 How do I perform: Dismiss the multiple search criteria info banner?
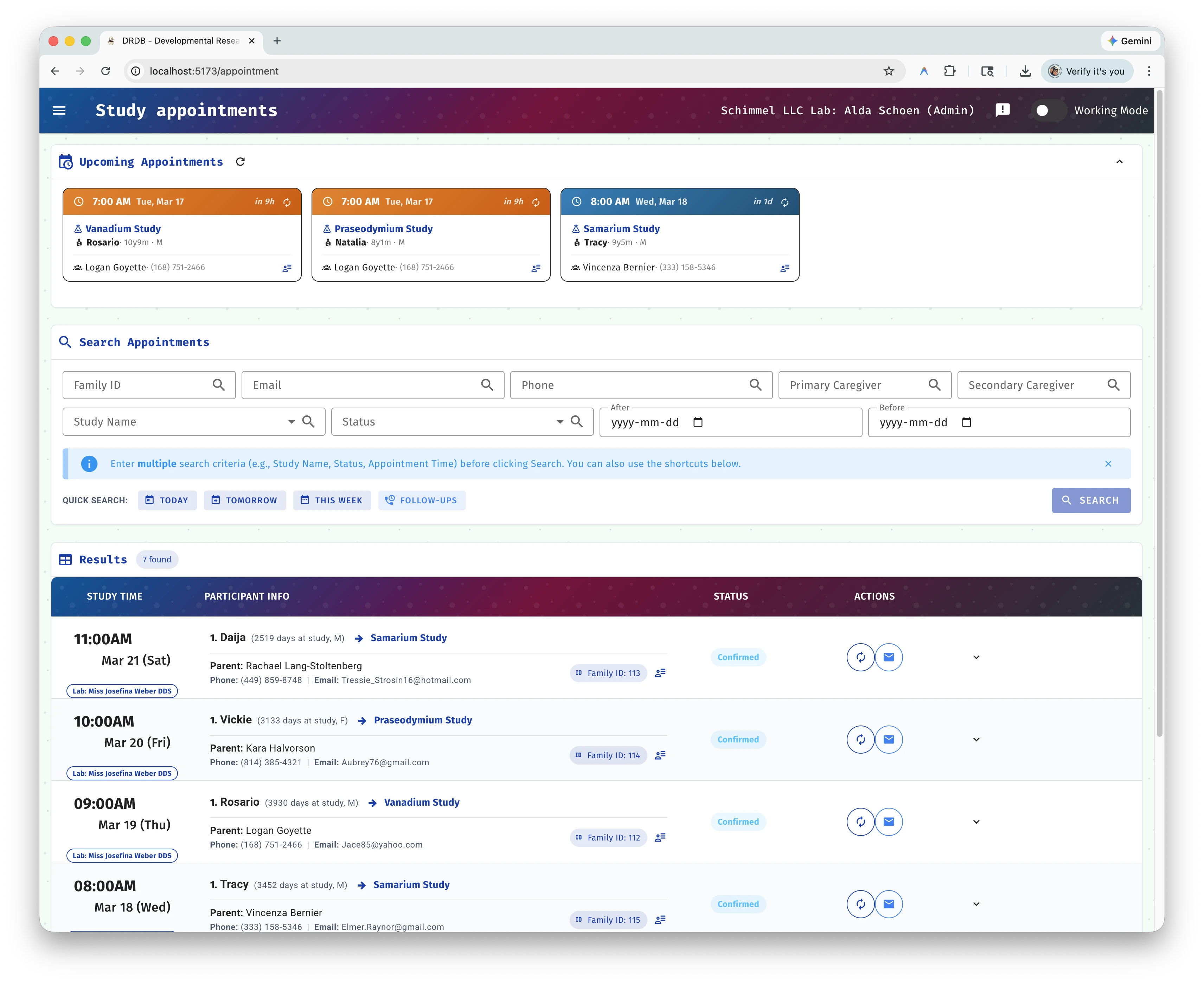click(1108, 464)
